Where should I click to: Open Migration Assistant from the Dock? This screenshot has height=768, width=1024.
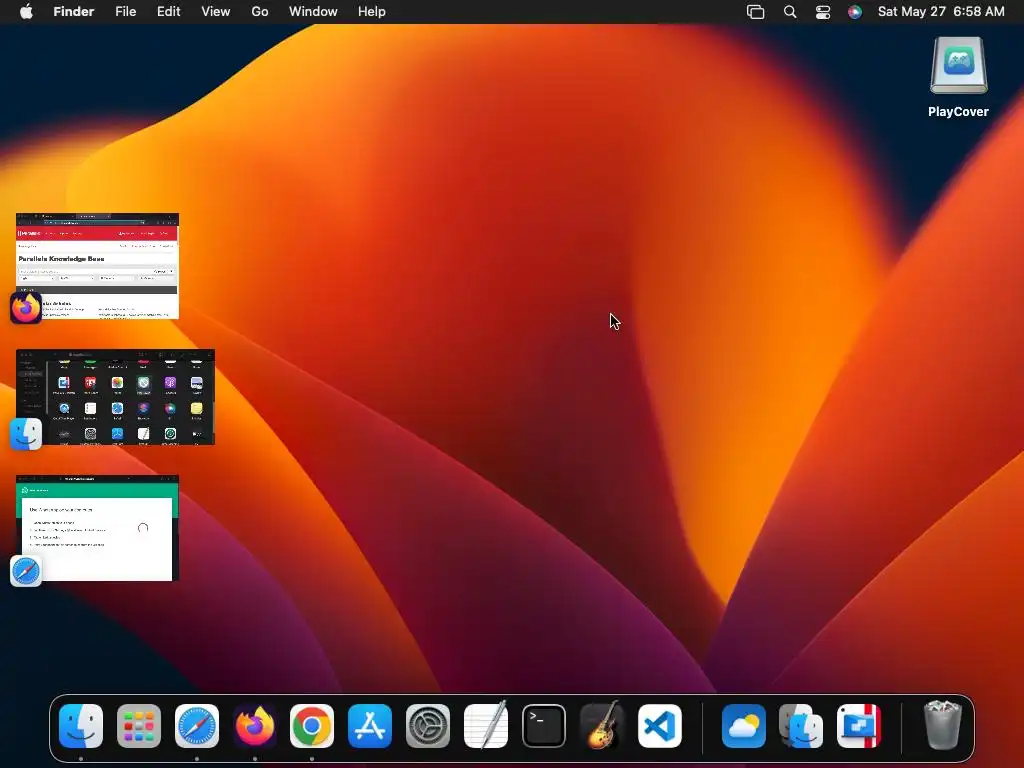[801, 726]
